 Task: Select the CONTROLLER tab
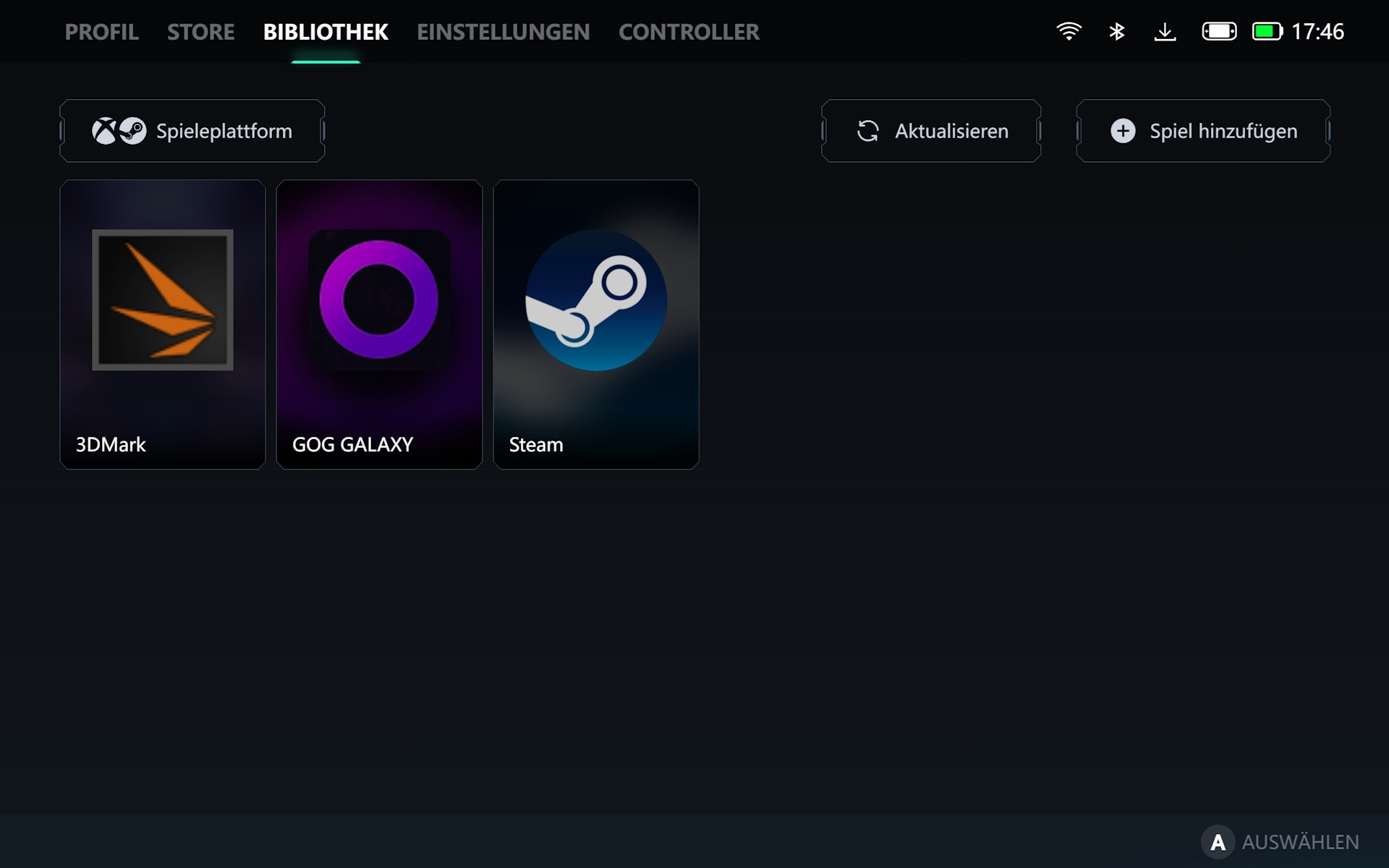pos(689,32)
